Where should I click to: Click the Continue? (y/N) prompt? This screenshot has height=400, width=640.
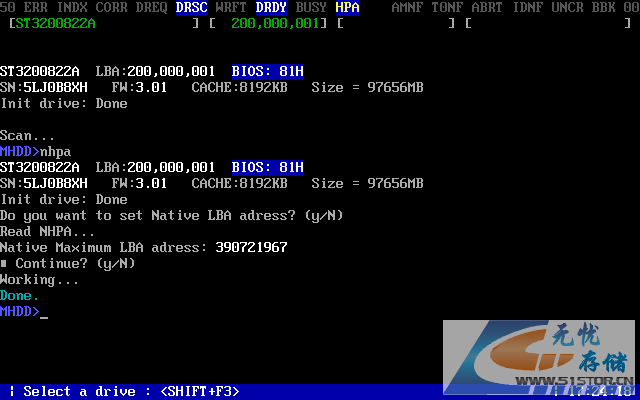[x=75, y=263]
